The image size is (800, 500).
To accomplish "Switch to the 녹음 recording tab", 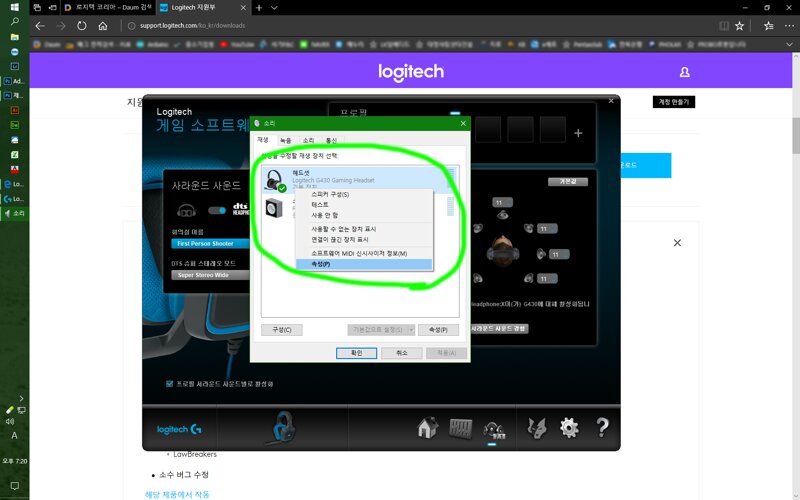I will [286, 140].
